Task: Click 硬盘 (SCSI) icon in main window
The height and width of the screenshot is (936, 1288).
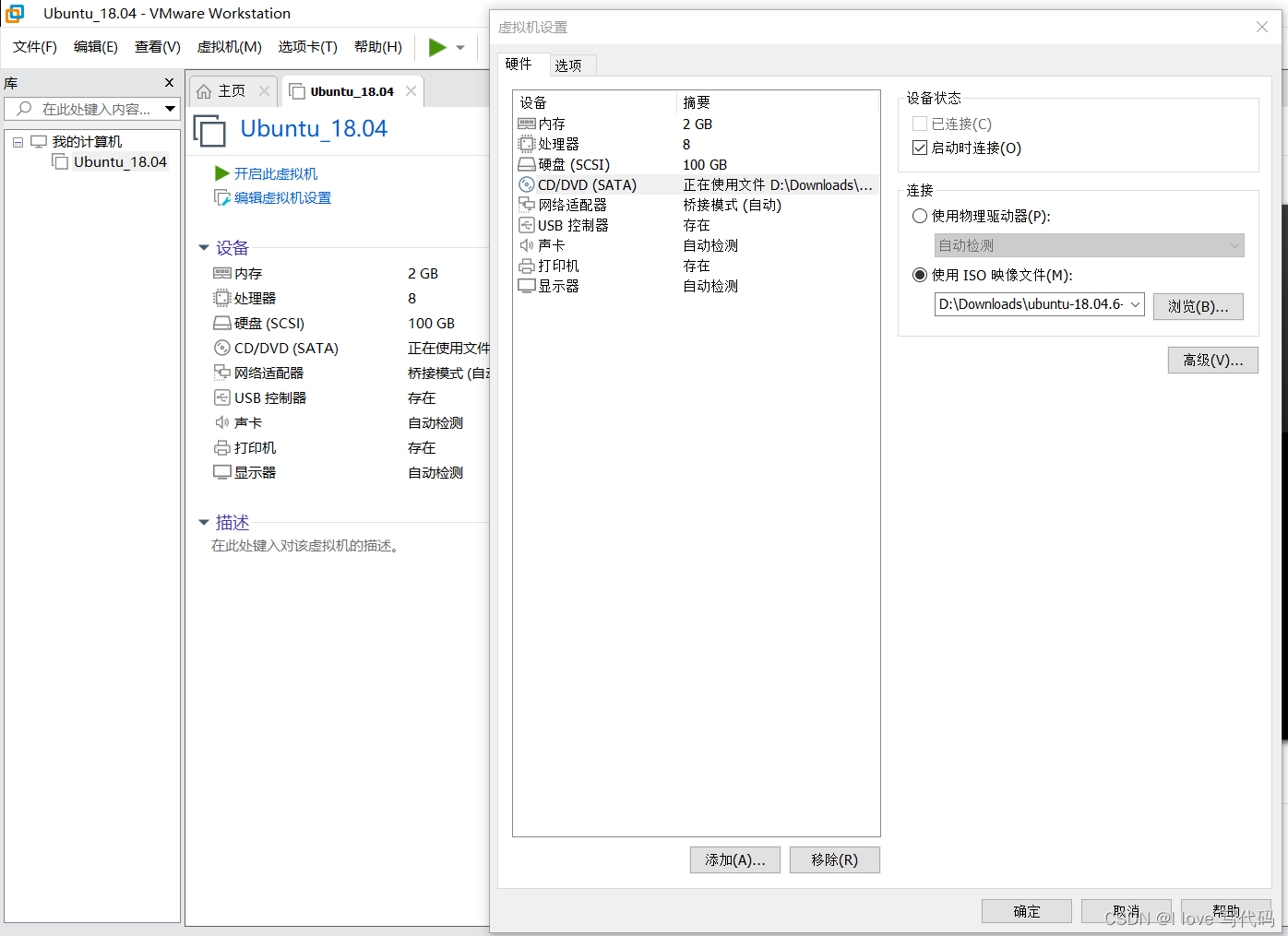Action: [x=221, y=323]
